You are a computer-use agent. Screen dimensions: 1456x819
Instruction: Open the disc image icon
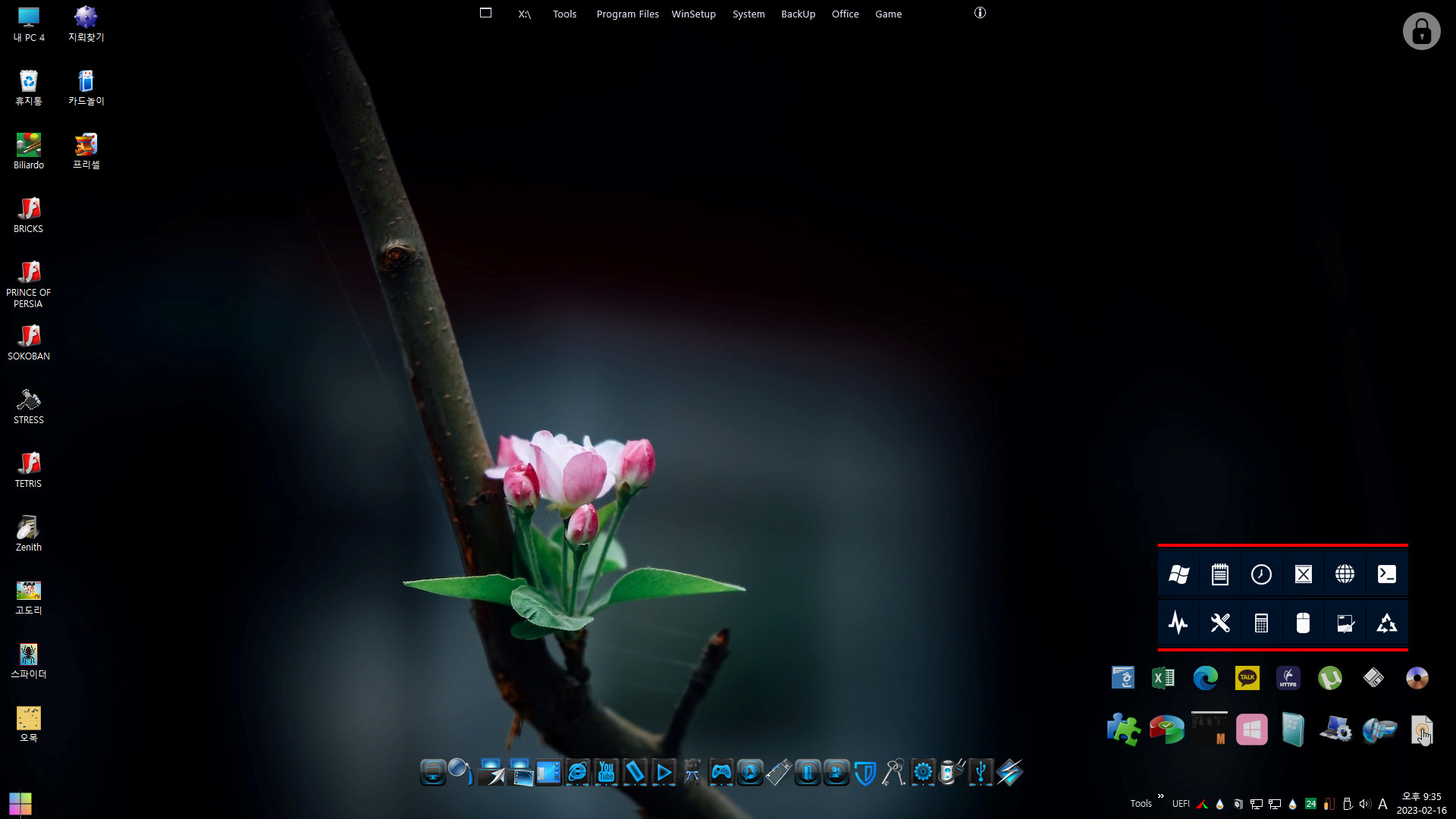tap(1417, 677)
